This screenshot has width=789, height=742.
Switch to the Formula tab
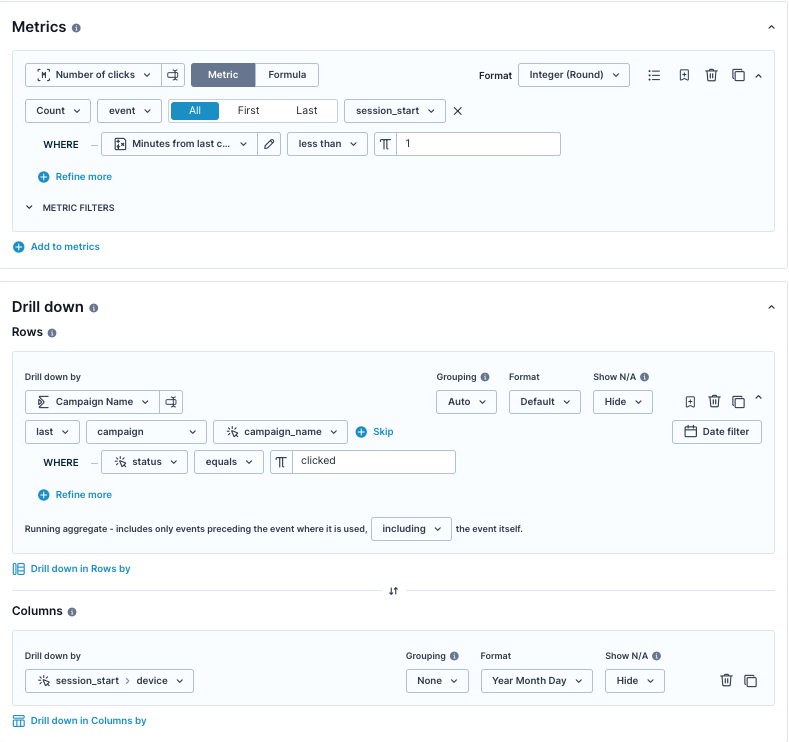tap(287, 75)
